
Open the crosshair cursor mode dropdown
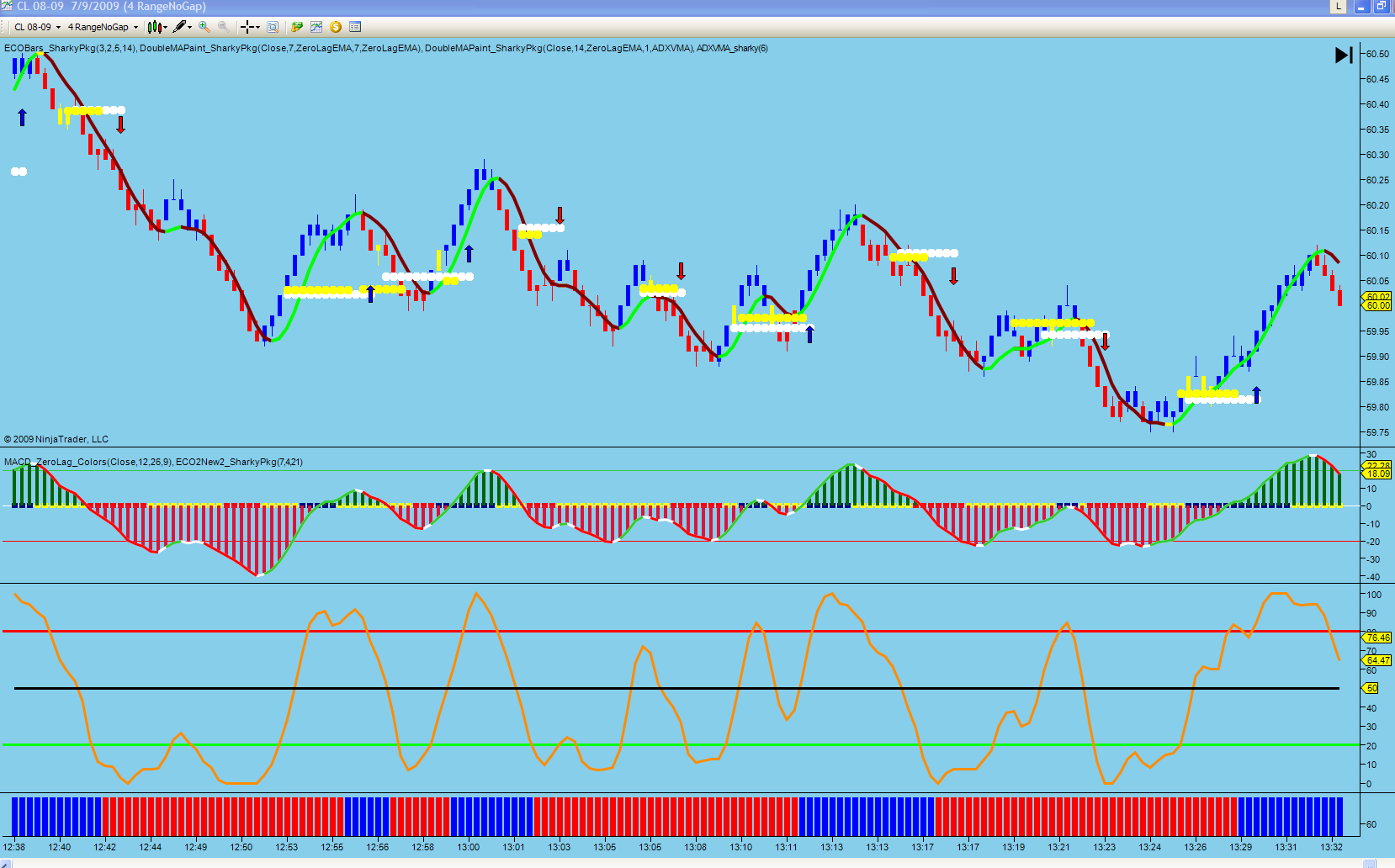[x=250, y=27]
